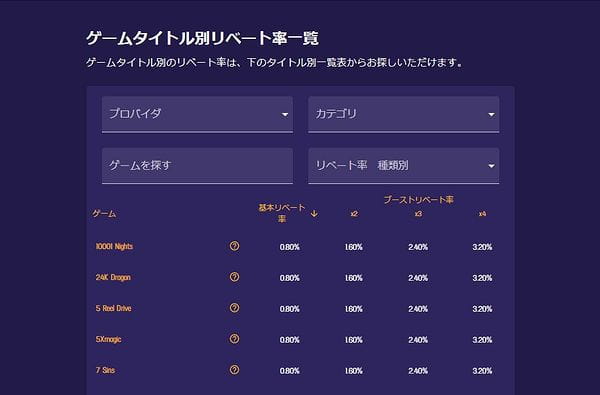Click the 基本リベート率 column header

[x=282, y=213]
